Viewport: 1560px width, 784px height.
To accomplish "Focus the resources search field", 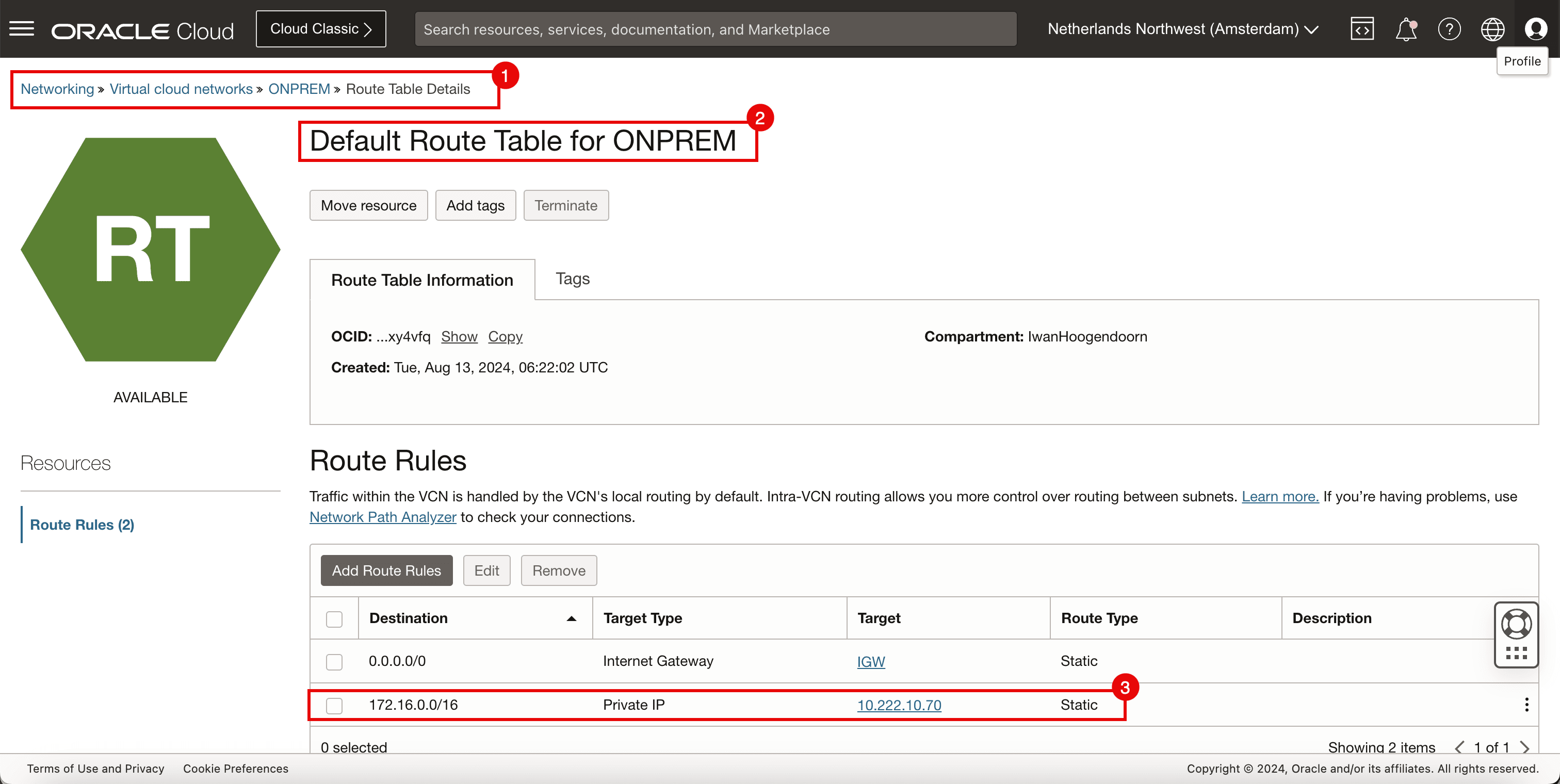I will coord(715,29).
